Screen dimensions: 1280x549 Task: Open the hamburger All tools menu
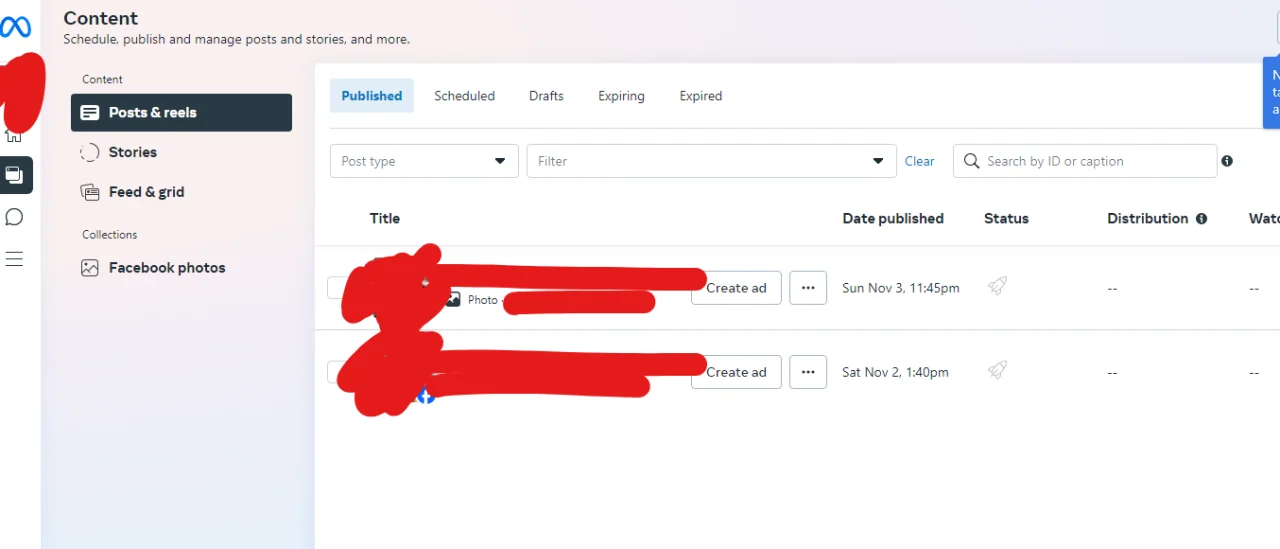14,259
